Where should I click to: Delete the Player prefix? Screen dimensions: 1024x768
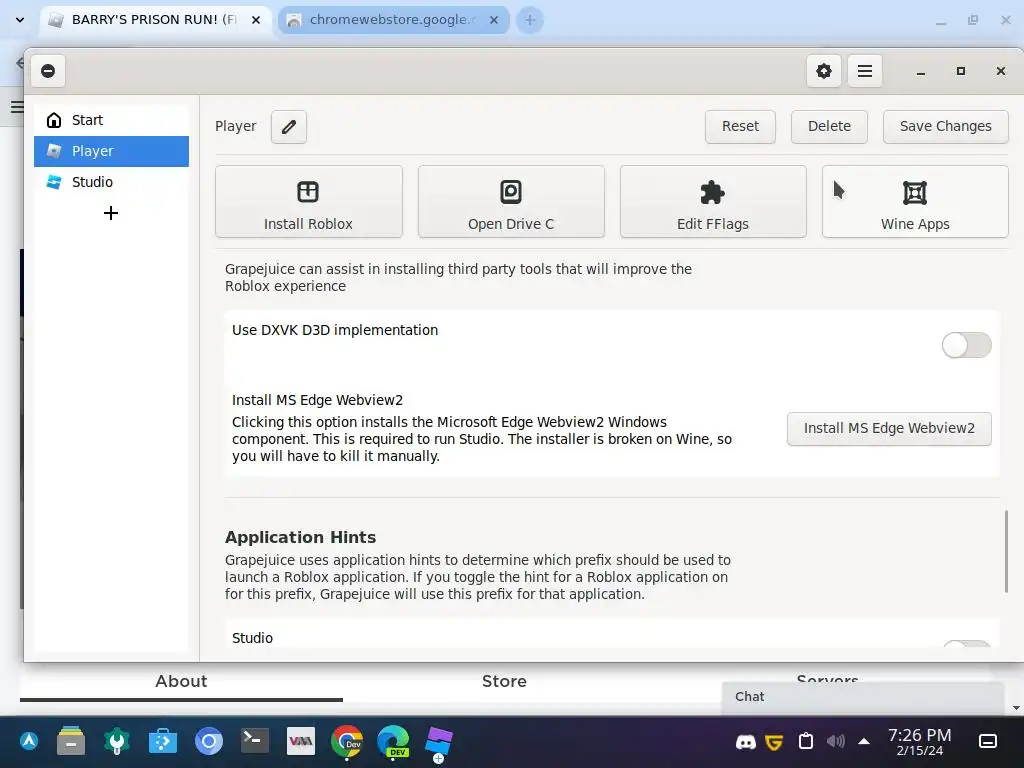click(829, 127)
